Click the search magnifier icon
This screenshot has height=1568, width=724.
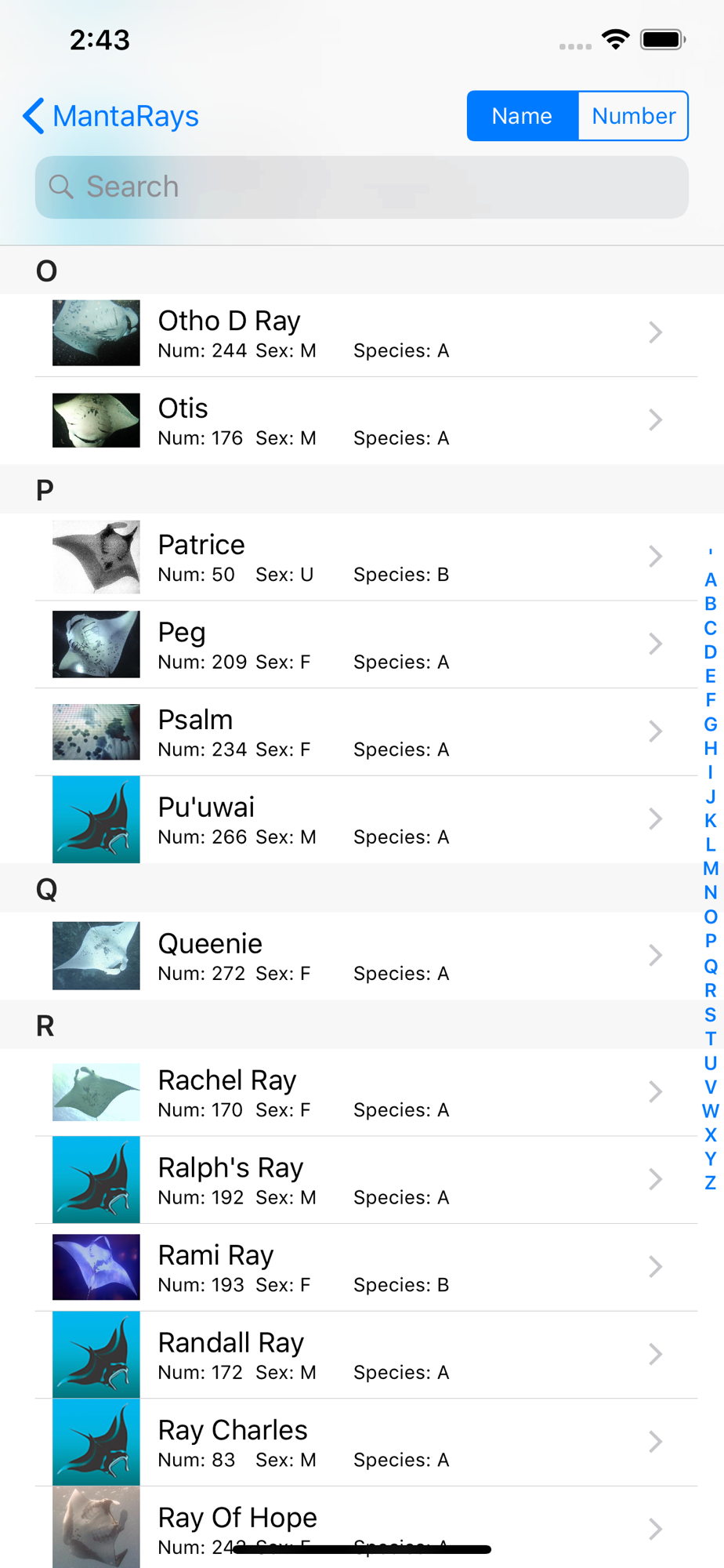pyautogui.click(x=61, y=187)
